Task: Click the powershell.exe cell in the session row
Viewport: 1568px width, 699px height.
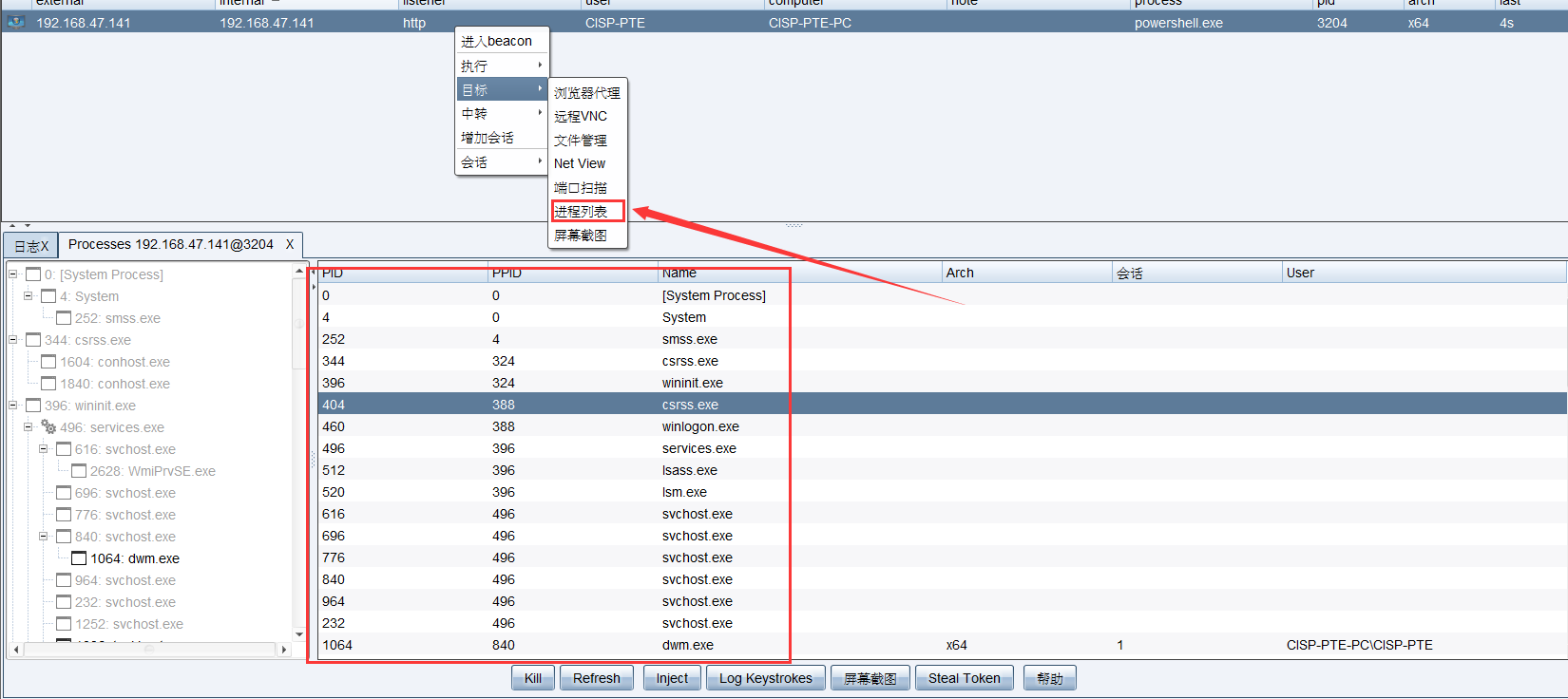Action: coord(1178,23)
